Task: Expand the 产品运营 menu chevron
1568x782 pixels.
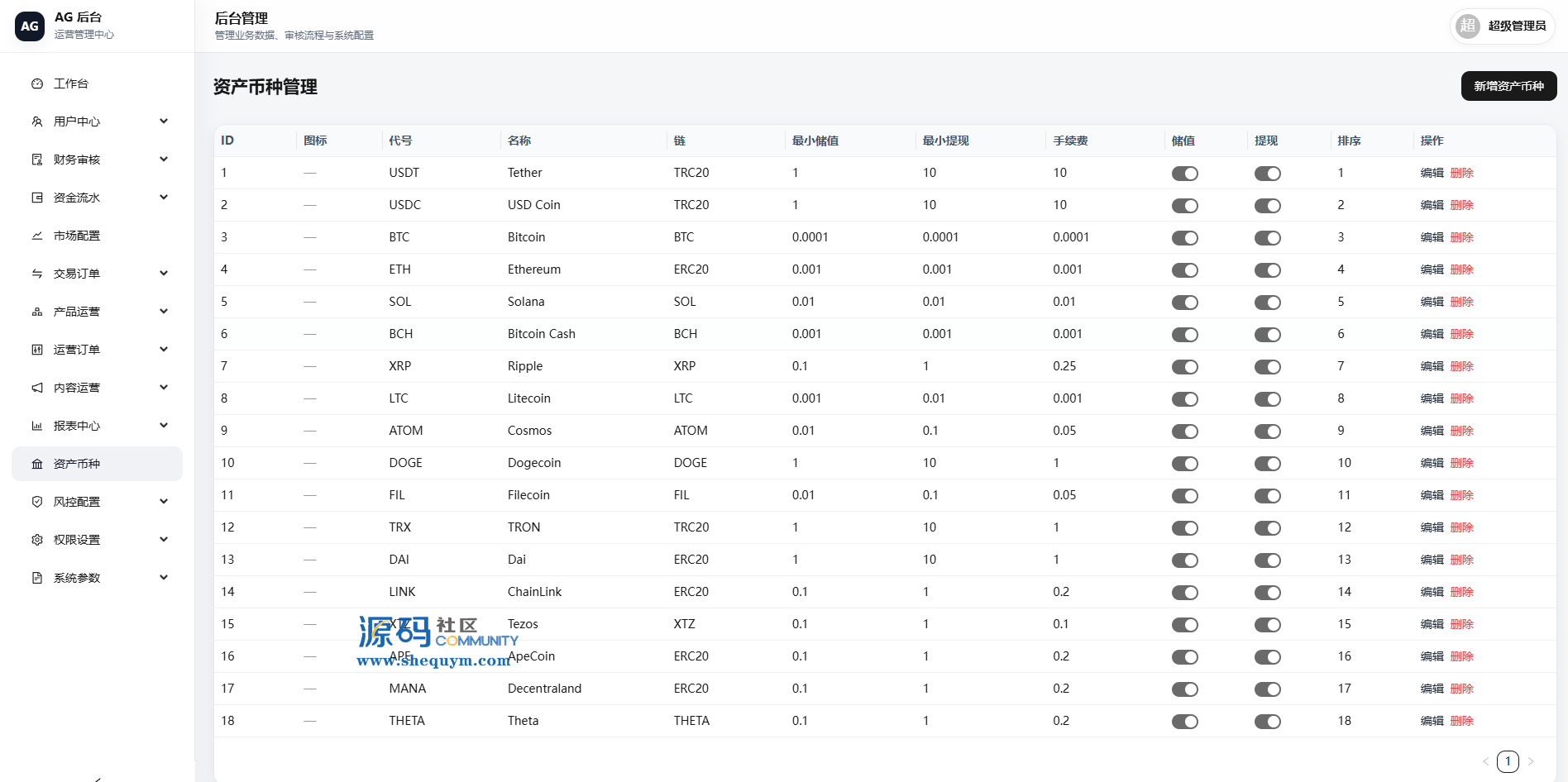Action: (164, 312)
